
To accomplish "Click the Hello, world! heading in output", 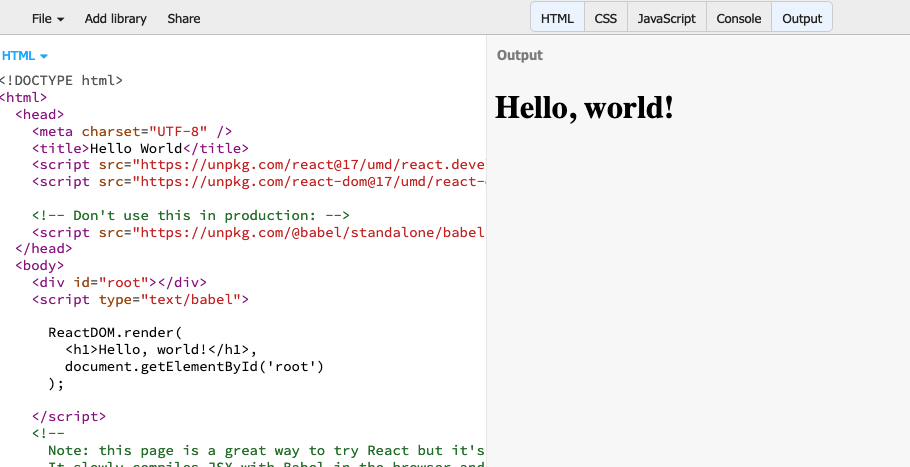I will pyautogui.click(x=584, y=107).
